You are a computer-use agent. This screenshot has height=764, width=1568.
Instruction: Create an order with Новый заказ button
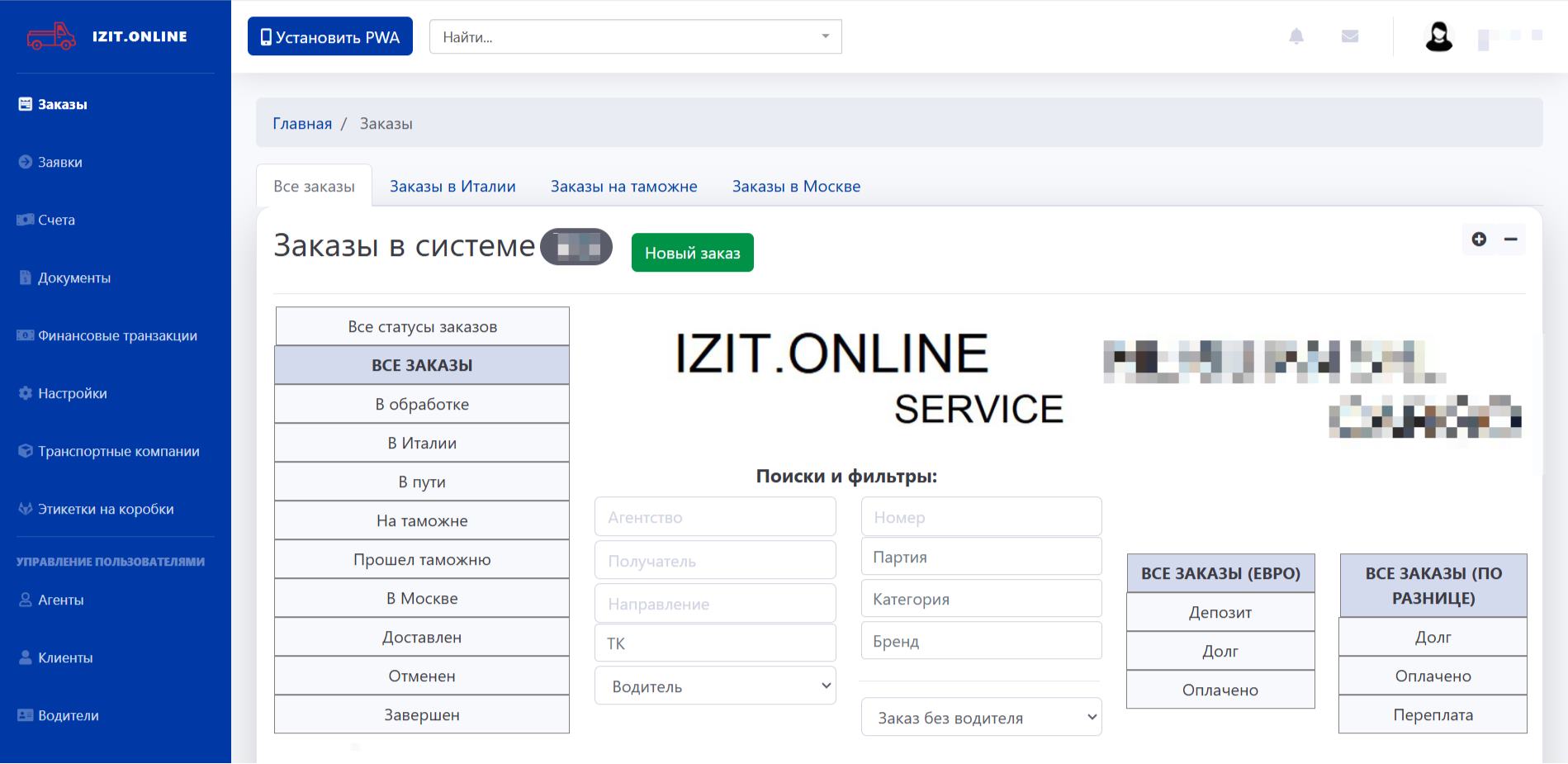[693, 253]
